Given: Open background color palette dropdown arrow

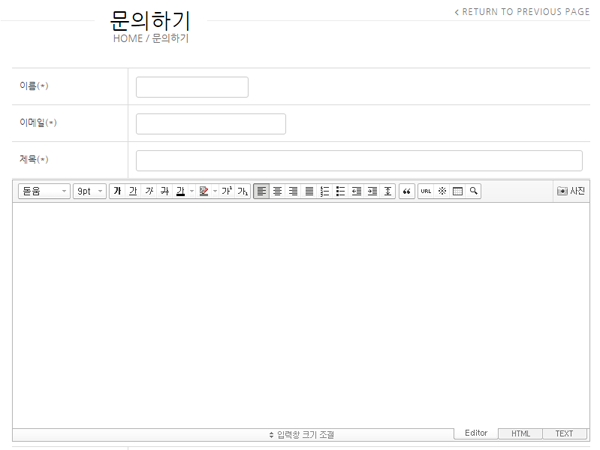Looking at the screenshot, I should point(215,191).
